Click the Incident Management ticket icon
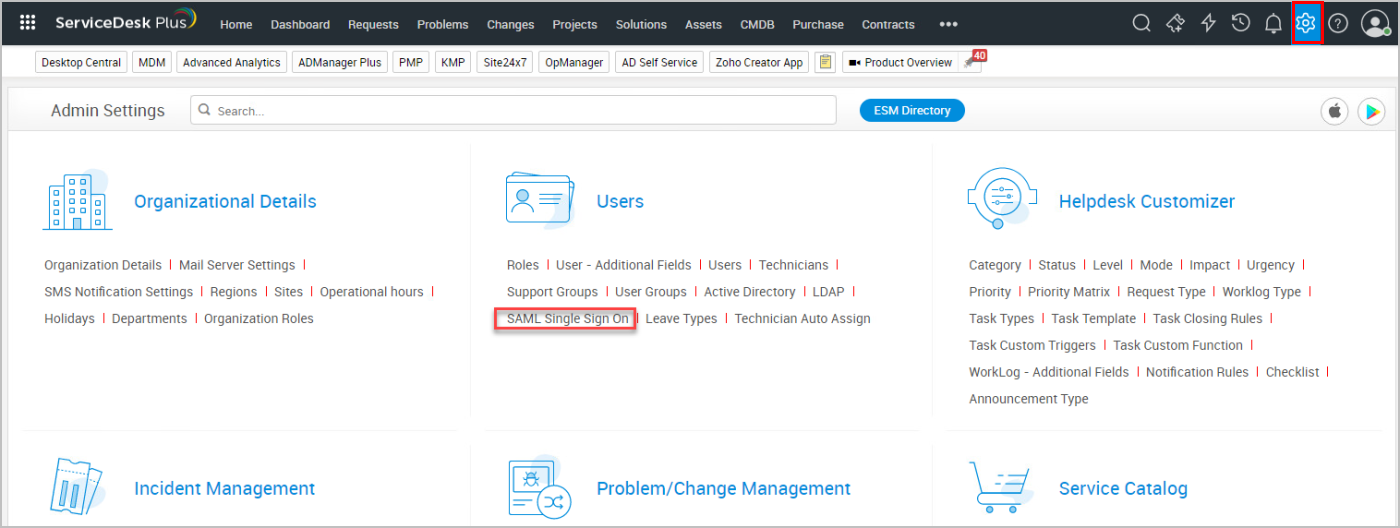1400x528 pixels. tap(77, 486)
